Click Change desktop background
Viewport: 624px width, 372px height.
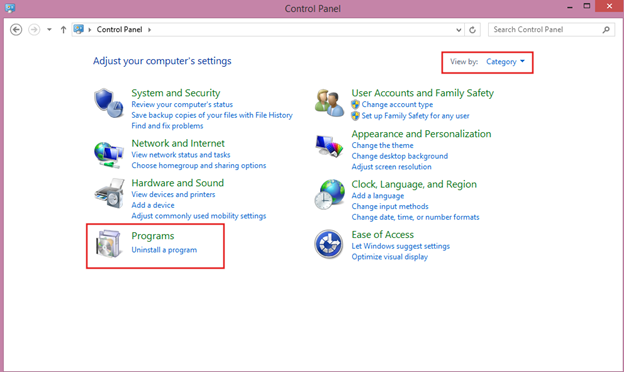(x=400, y=156)
